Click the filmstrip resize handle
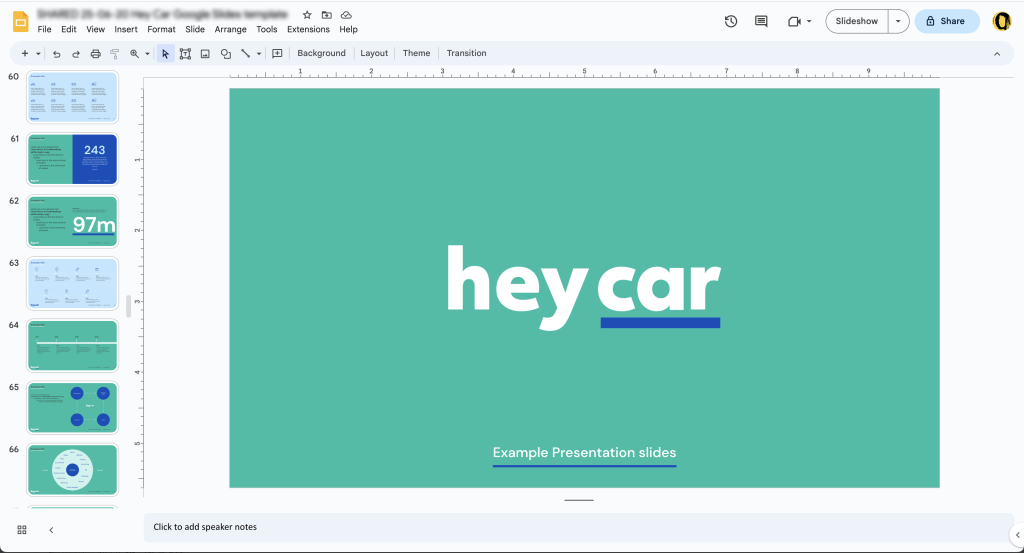Screen dimensions: 1024x553 coord(129,306)
